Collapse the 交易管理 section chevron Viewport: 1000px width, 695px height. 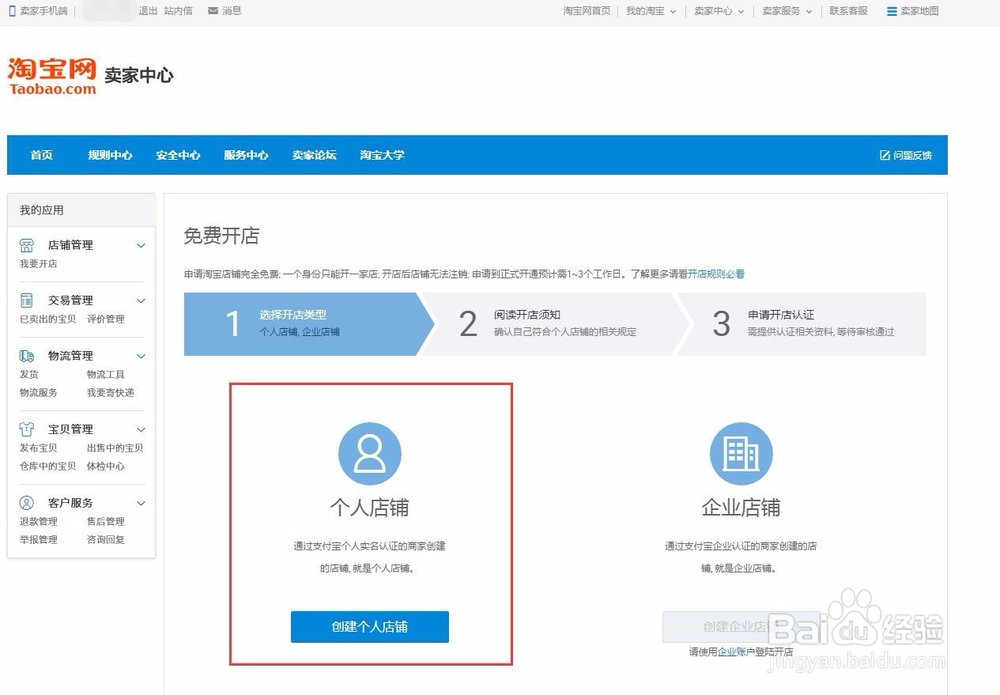141,301
